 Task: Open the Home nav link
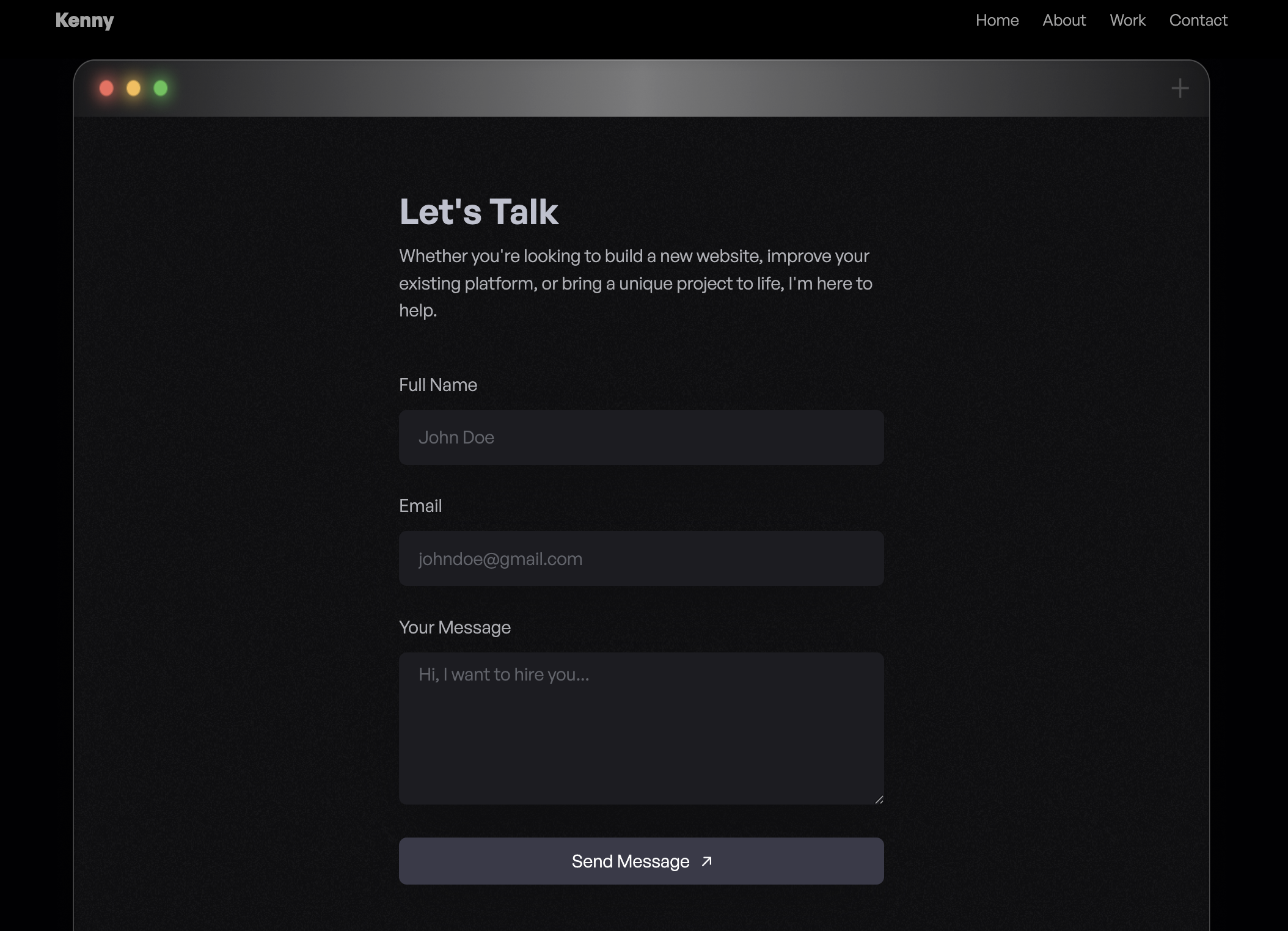997,20
